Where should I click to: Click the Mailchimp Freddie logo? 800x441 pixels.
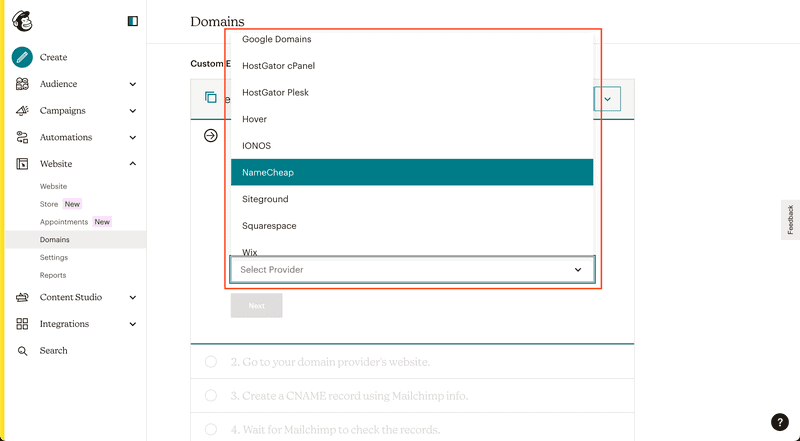click(x=22, y=21)
